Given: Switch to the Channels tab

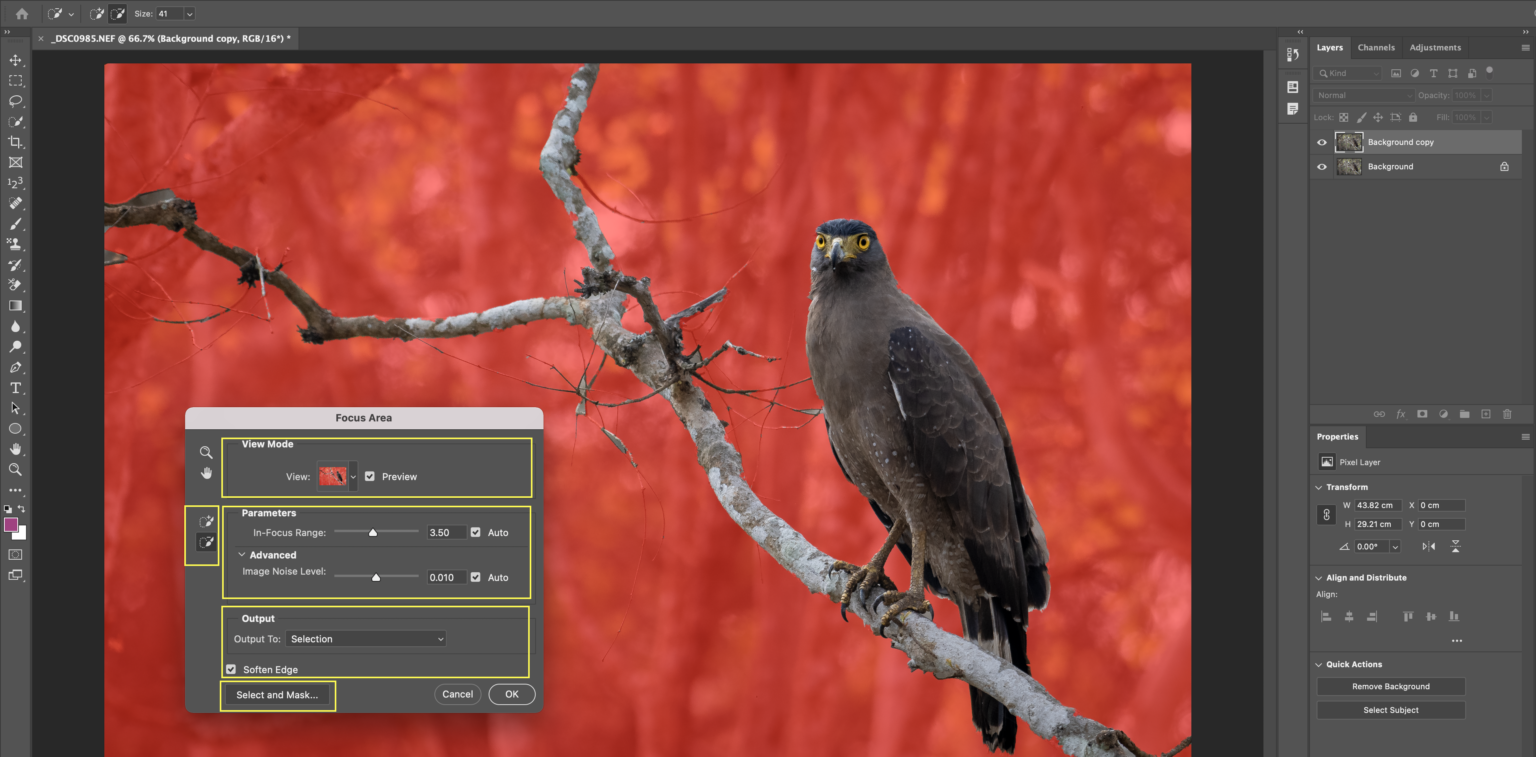Looking at the screenshot, I should point(1376,48).
